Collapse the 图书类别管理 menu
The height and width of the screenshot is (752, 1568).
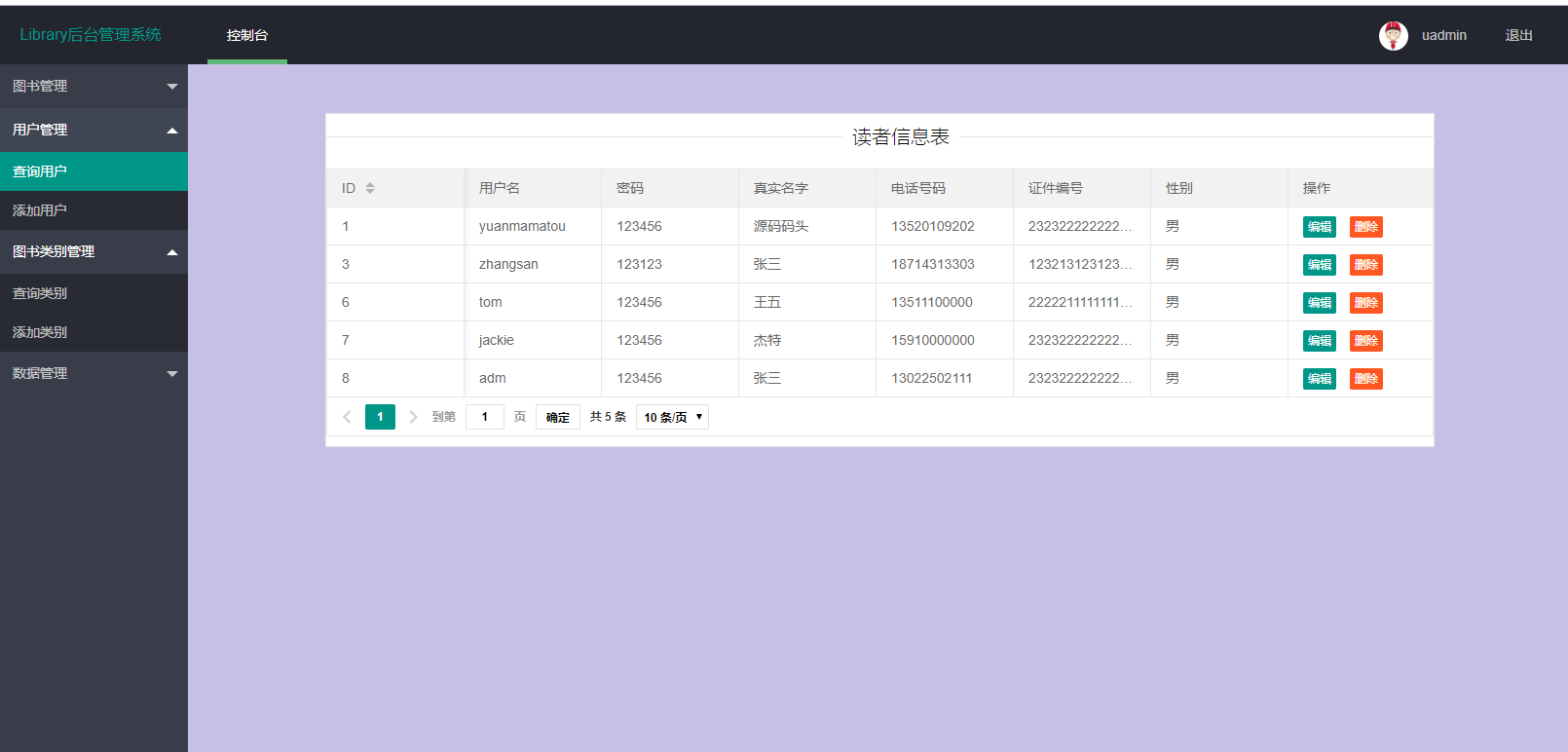point(93,251)
